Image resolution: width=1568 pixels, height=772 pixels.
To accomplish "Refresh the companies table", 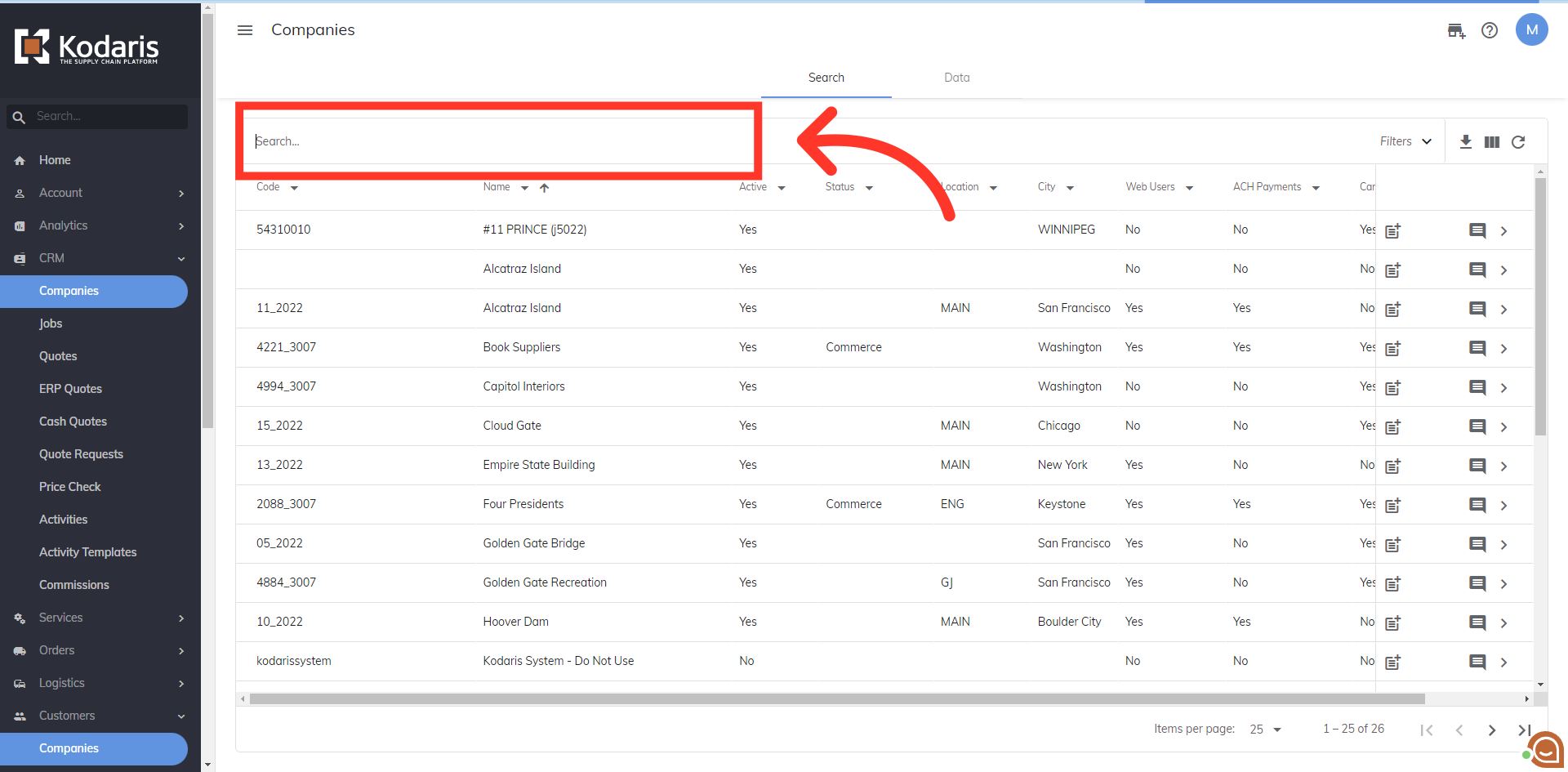I will tap(1518, 142).
